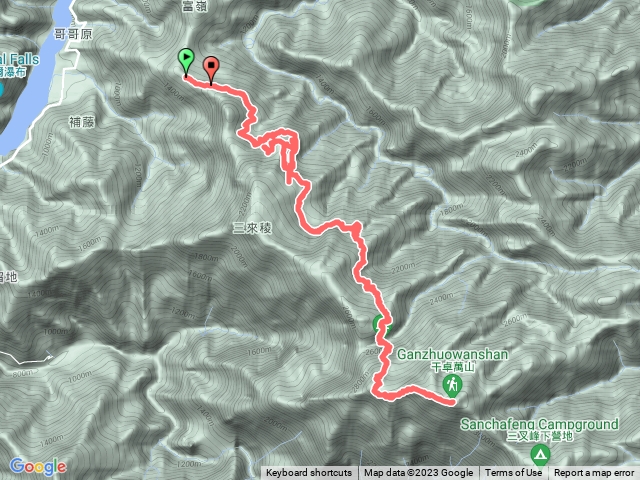Click Map data ©2023 Google text
640x480 pixels.
pyautogui.click(x=419, y=473)
